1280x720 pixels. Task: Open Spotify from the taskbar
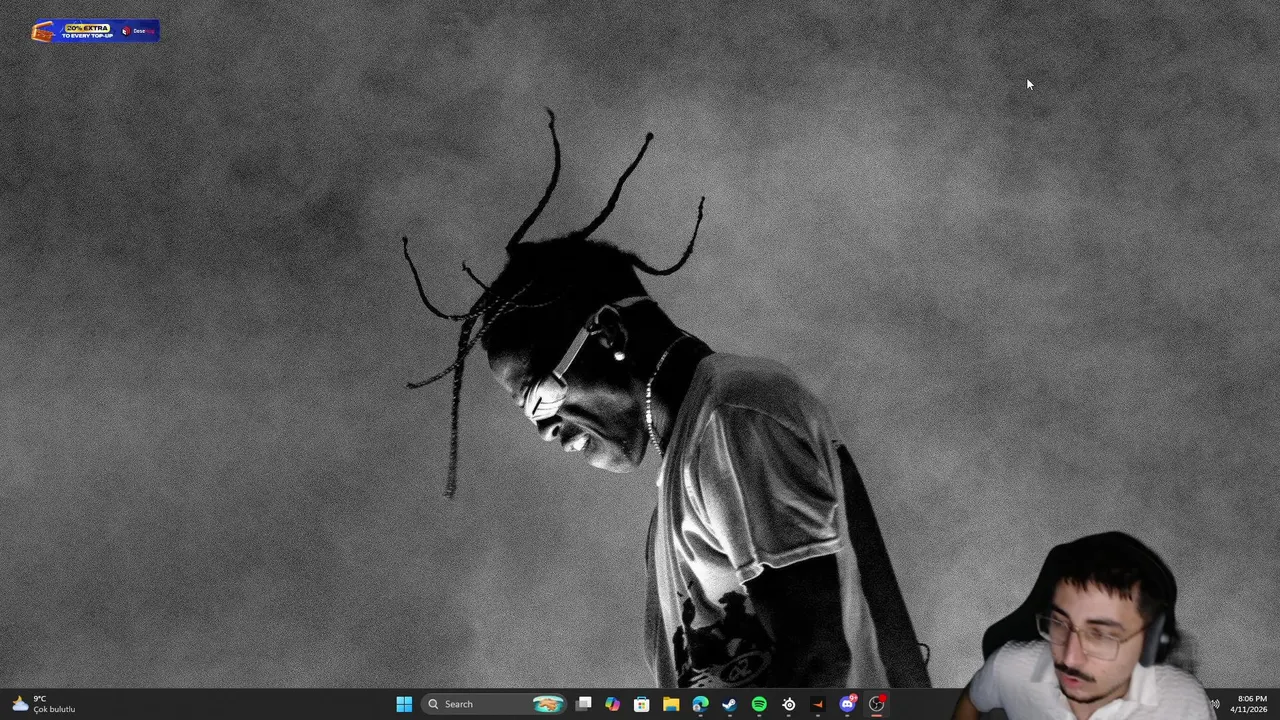(x=759, y=704)
